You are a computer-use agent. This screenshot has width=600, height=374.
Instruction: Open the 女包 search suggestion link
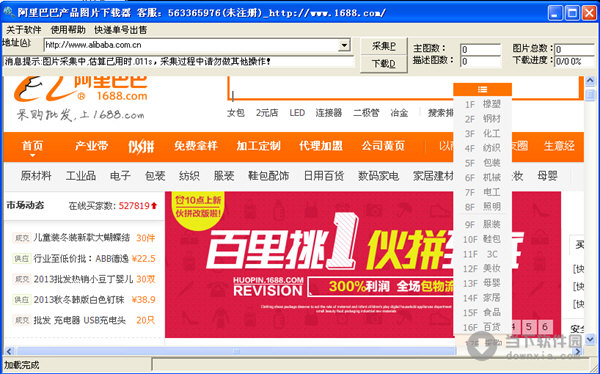coord(235,113)
